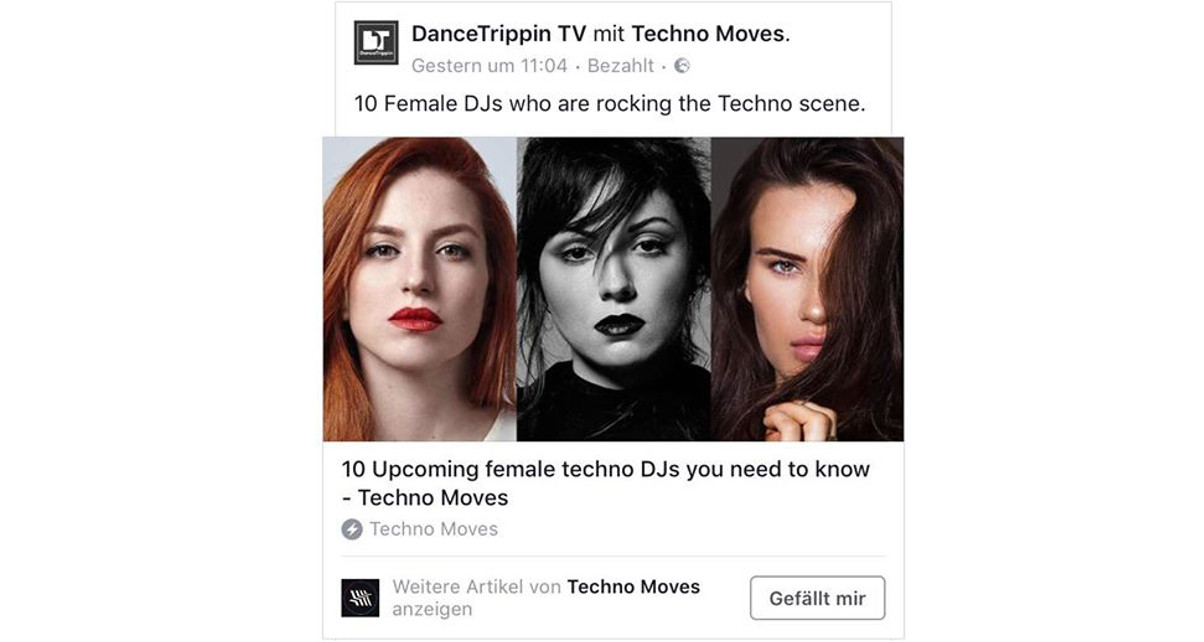Click the globe public-audience icon
This screenshot has height=642, width=1204.
tap(682, 66)
